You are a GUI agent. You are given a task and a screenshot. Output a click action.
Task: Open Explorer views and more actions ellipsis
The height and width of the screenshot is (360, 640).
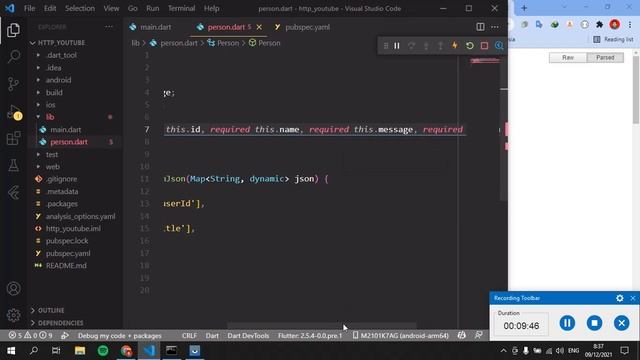[x=109, y=27]
